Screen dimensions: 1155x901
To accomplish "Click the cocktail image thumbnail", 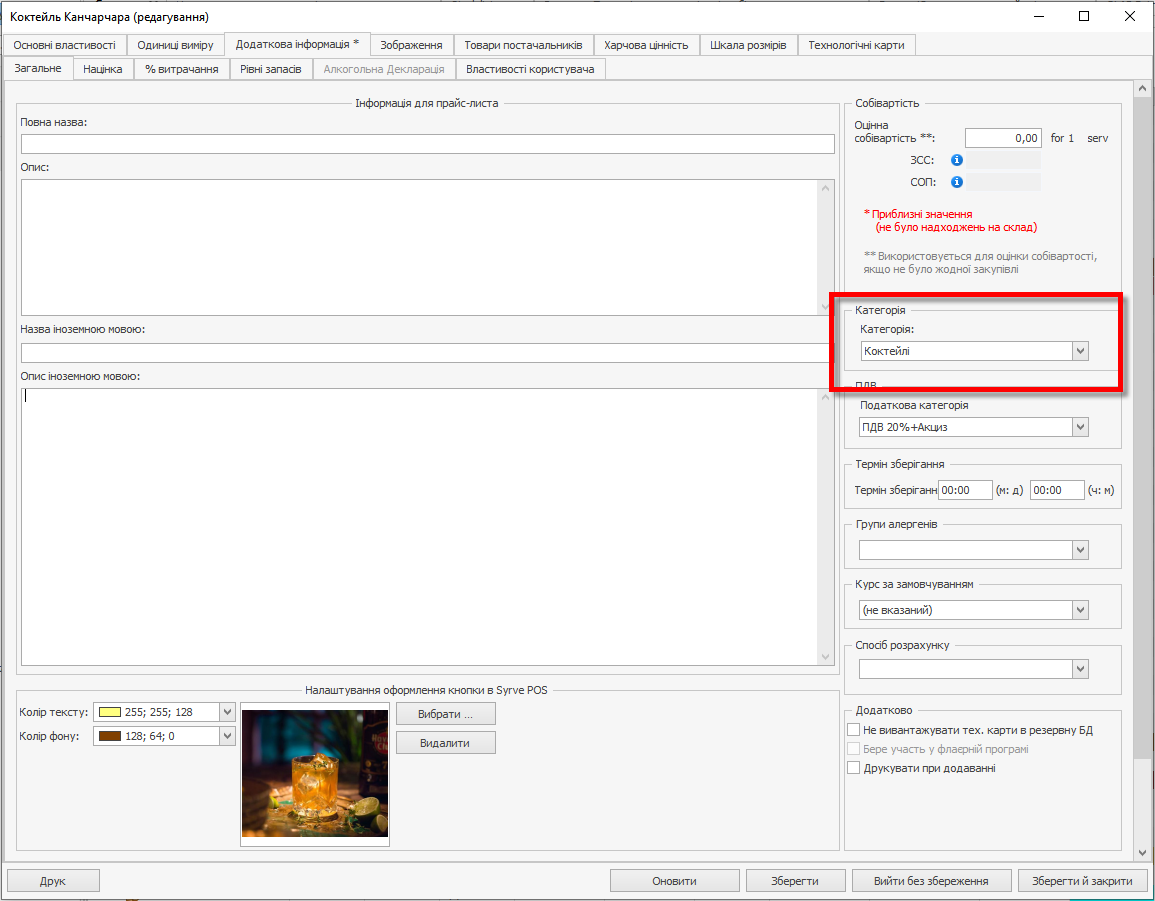I will click(x=315, y=773).
